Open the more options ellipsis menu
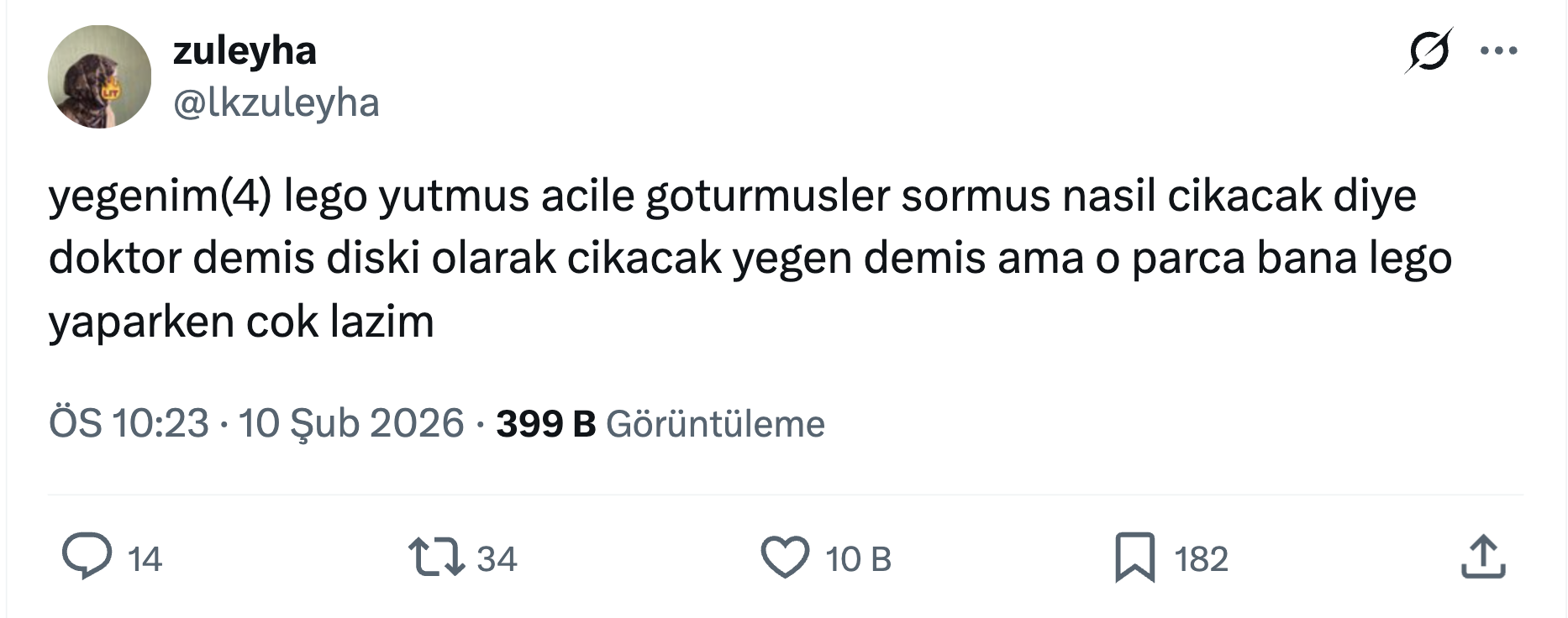The width and height of the screenshot is (1568, 618). click(1498, 51)
